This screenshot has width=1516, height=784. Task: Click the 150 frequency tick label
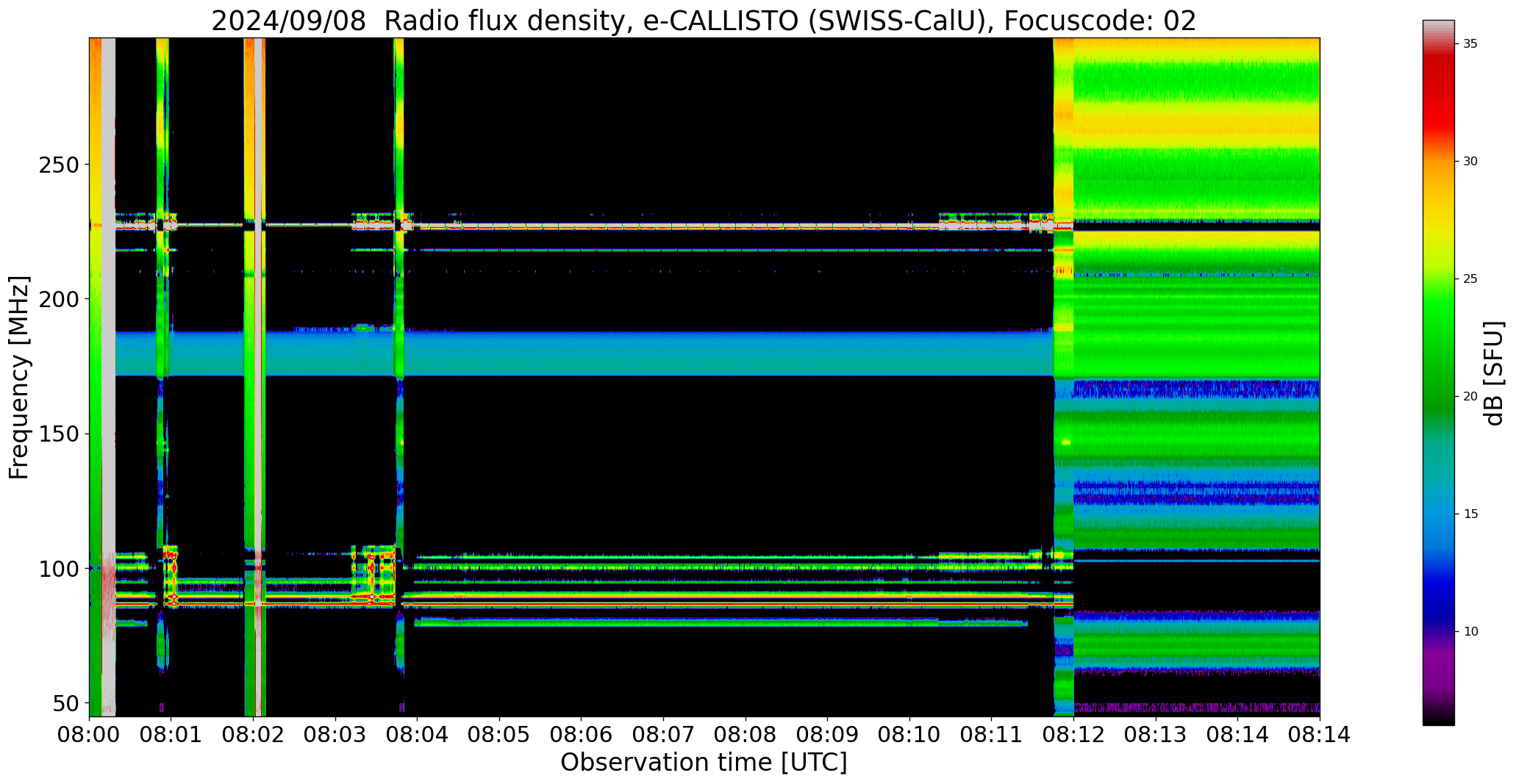tap(58, 434)
